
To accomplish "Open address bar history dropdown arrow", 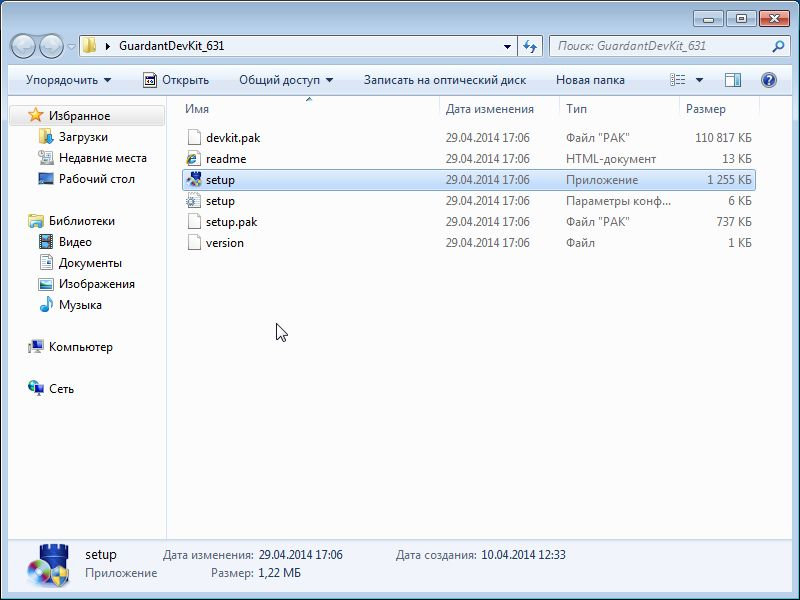I will (508, 46).
